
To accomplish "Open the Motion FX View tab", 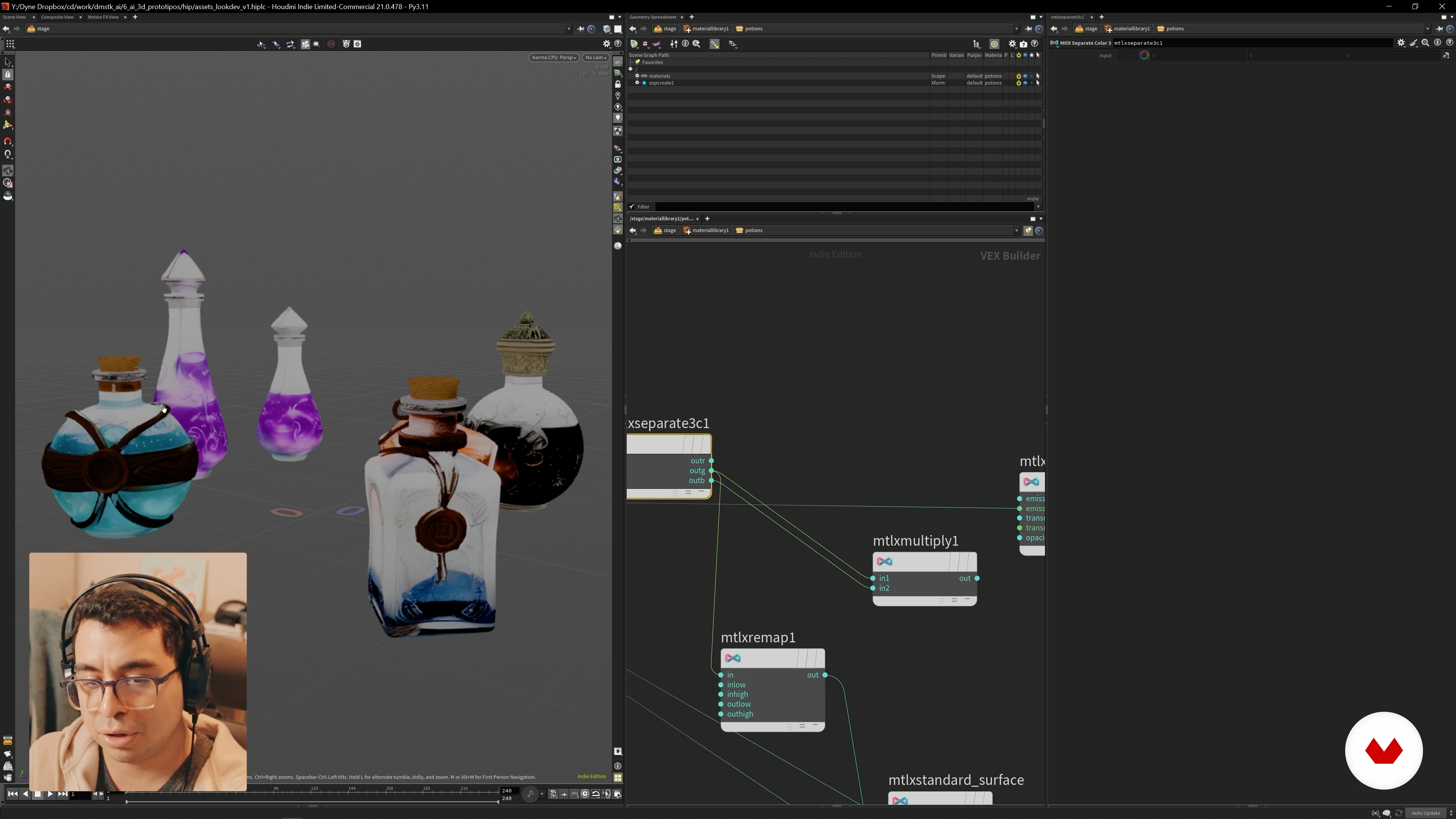I will pos(103,17).
